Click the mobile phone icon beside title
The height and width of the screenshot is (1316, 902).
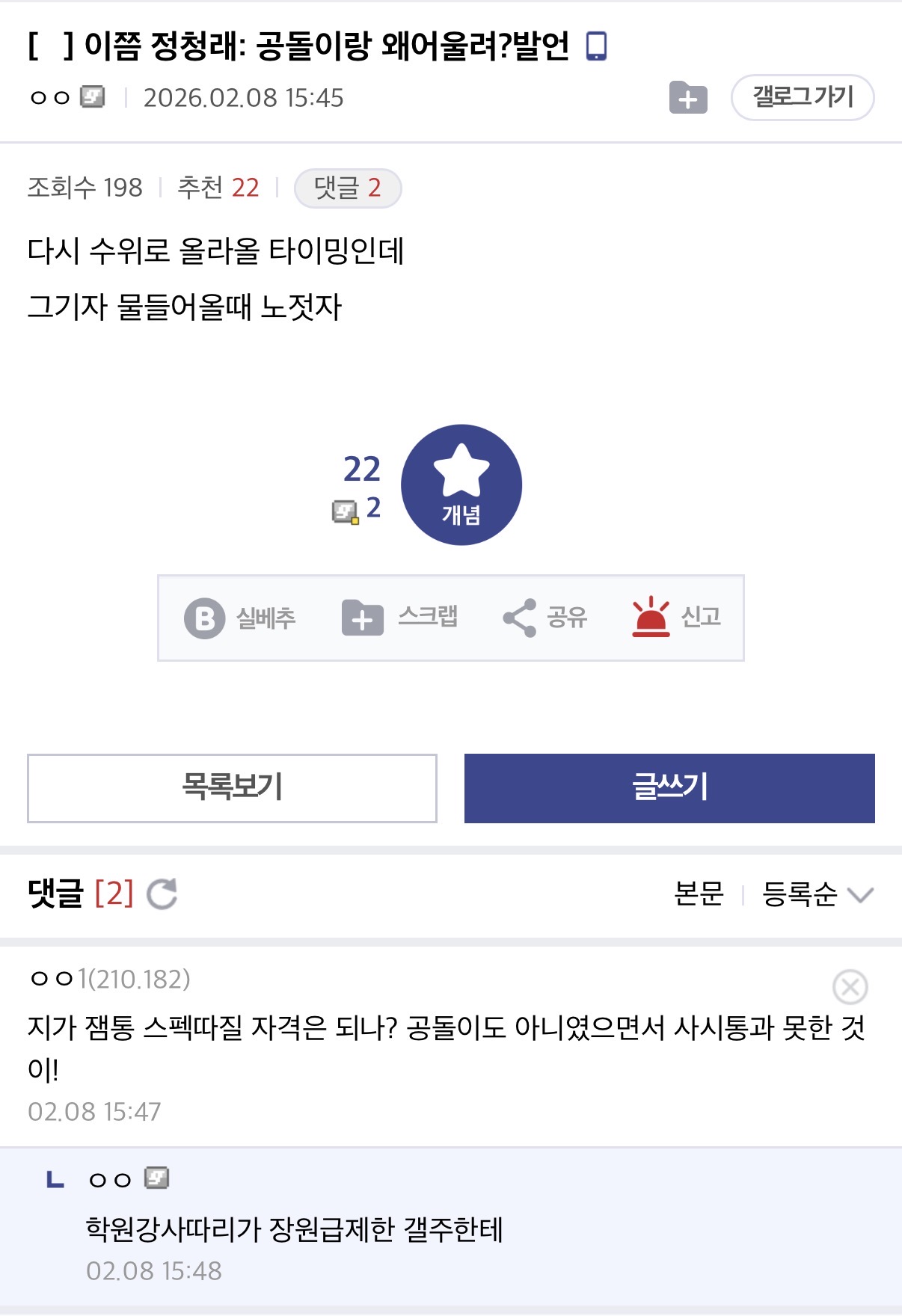click(x=596, y=46)
